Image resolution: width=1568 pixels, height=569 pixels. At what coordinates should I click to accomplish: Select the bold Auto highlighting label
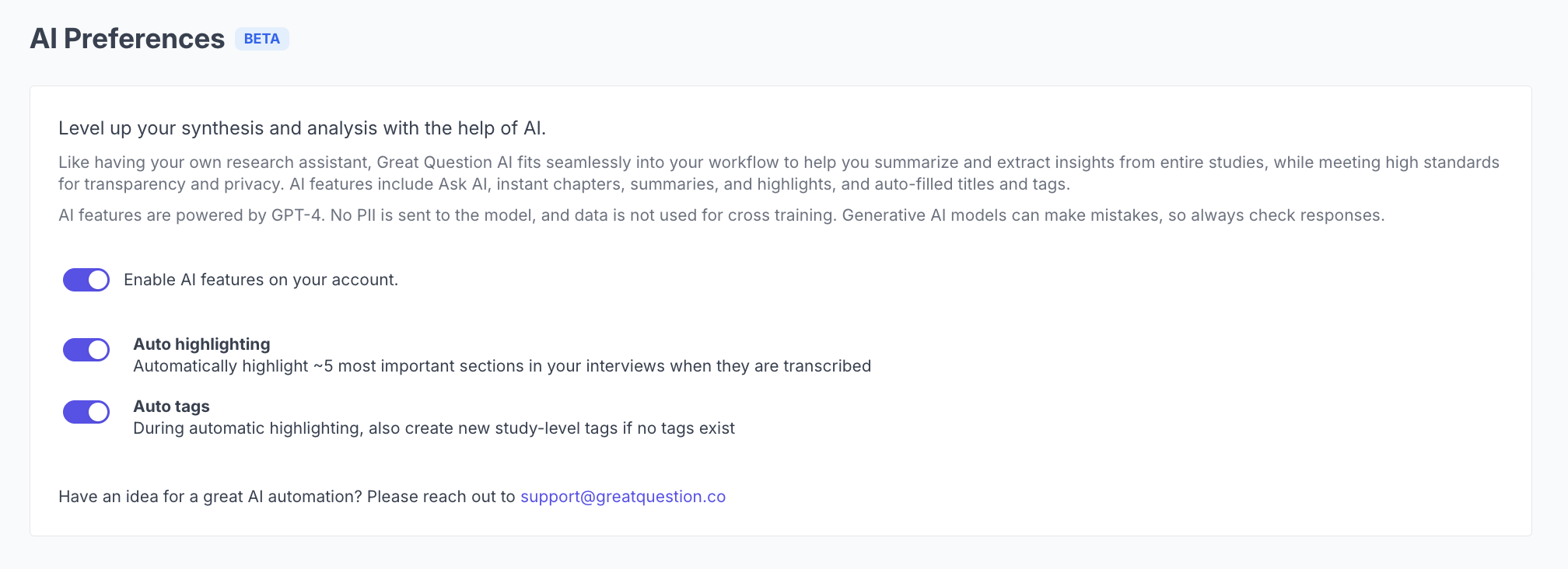tap(201, 344)
